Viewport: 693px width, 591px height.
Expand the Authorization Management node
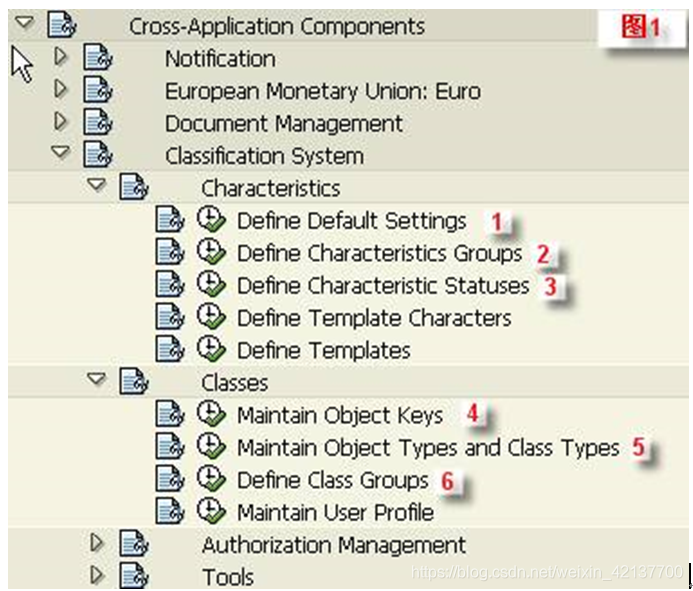[97, 542]
